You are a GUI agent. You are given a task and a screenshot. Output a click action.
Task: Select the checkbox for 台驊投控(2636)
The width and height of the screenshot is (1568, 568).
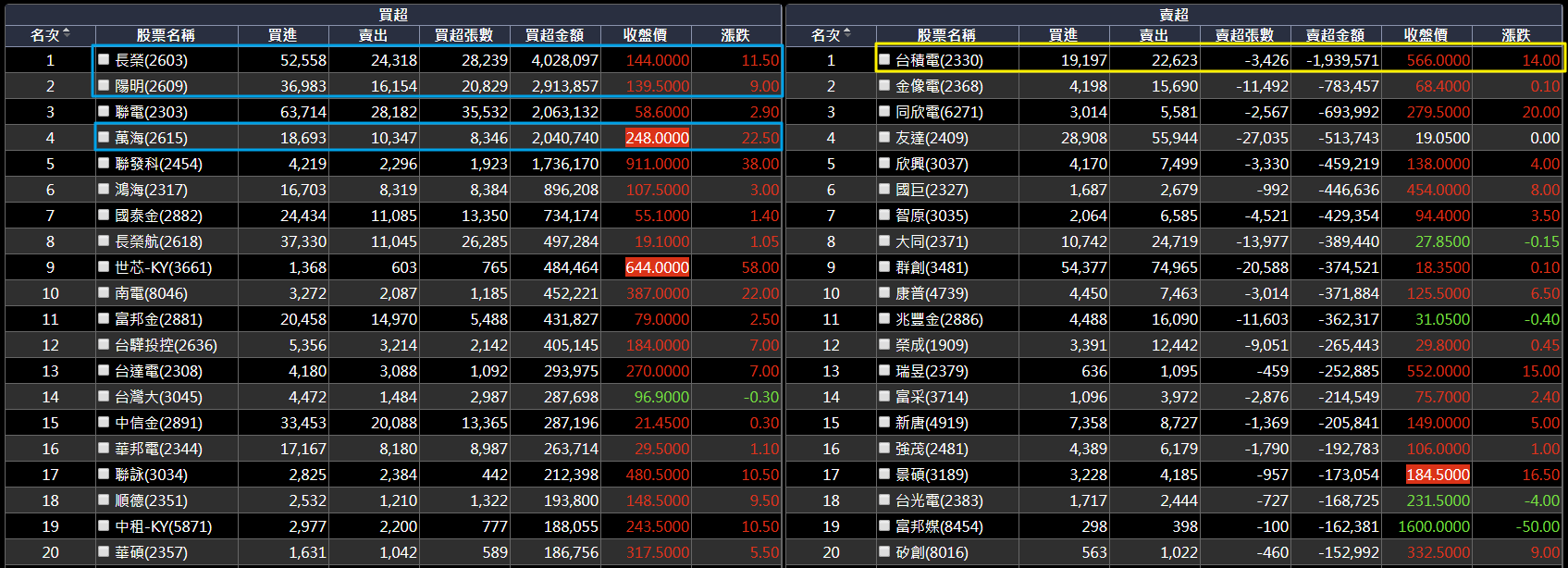[x=105, y=344]
